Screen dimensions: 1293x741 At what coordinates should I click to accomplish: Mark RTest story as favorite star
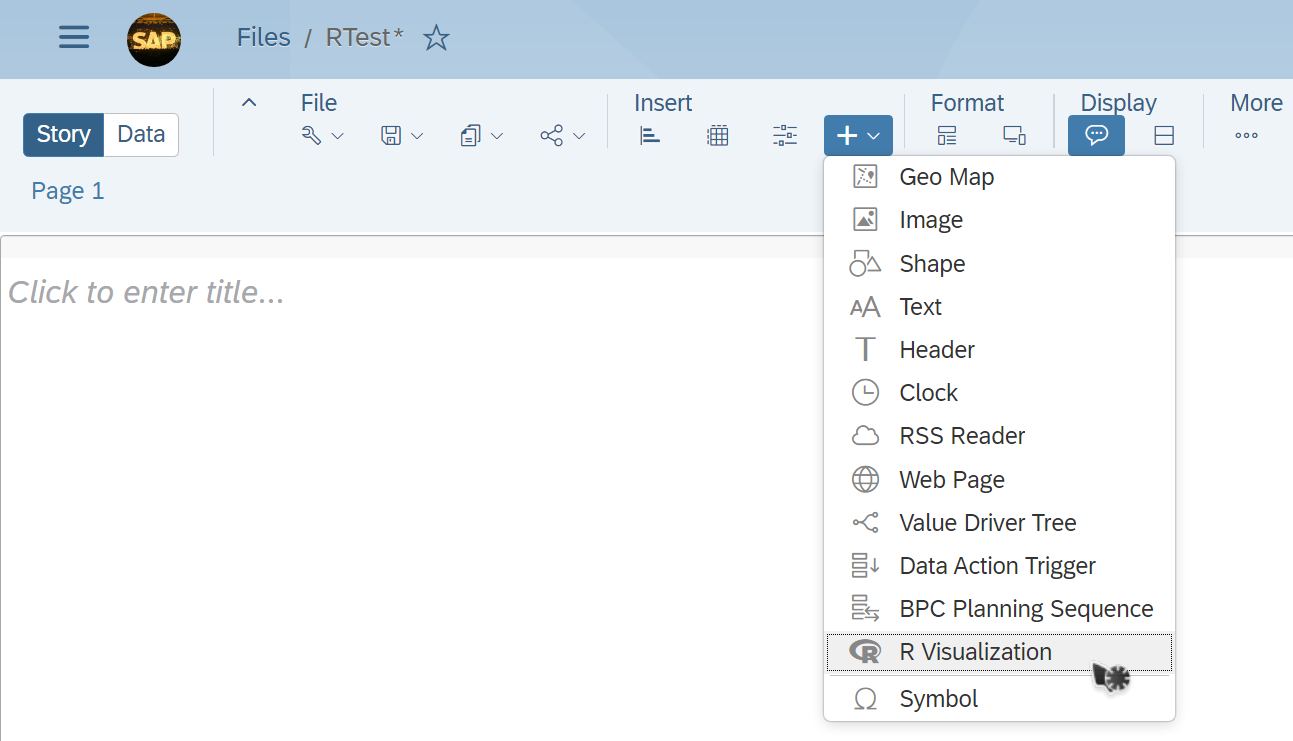(436, 38)
